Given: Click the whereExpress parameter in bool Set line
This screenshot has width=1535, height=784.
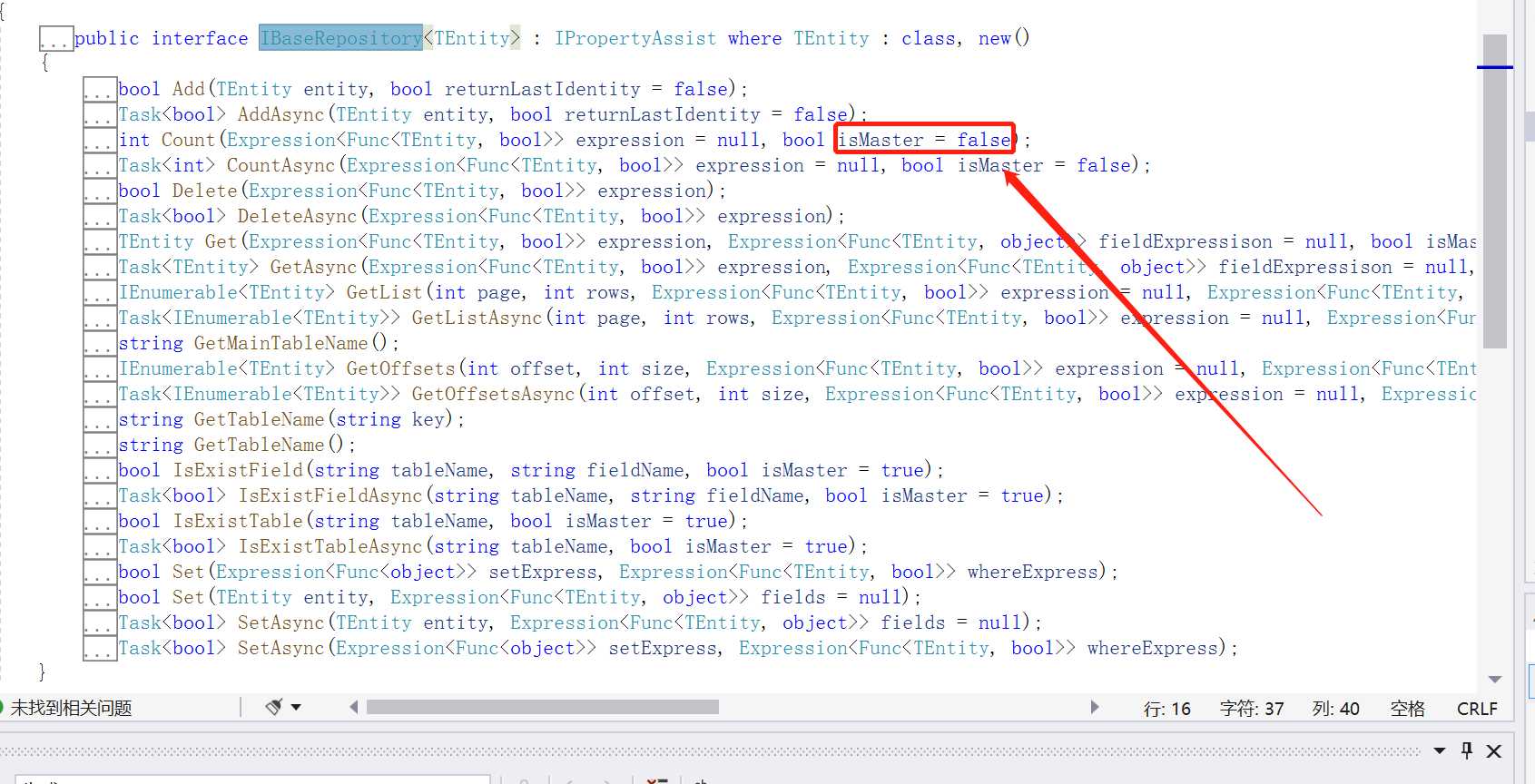Looking at the screenshot, I should point(1033,572).
